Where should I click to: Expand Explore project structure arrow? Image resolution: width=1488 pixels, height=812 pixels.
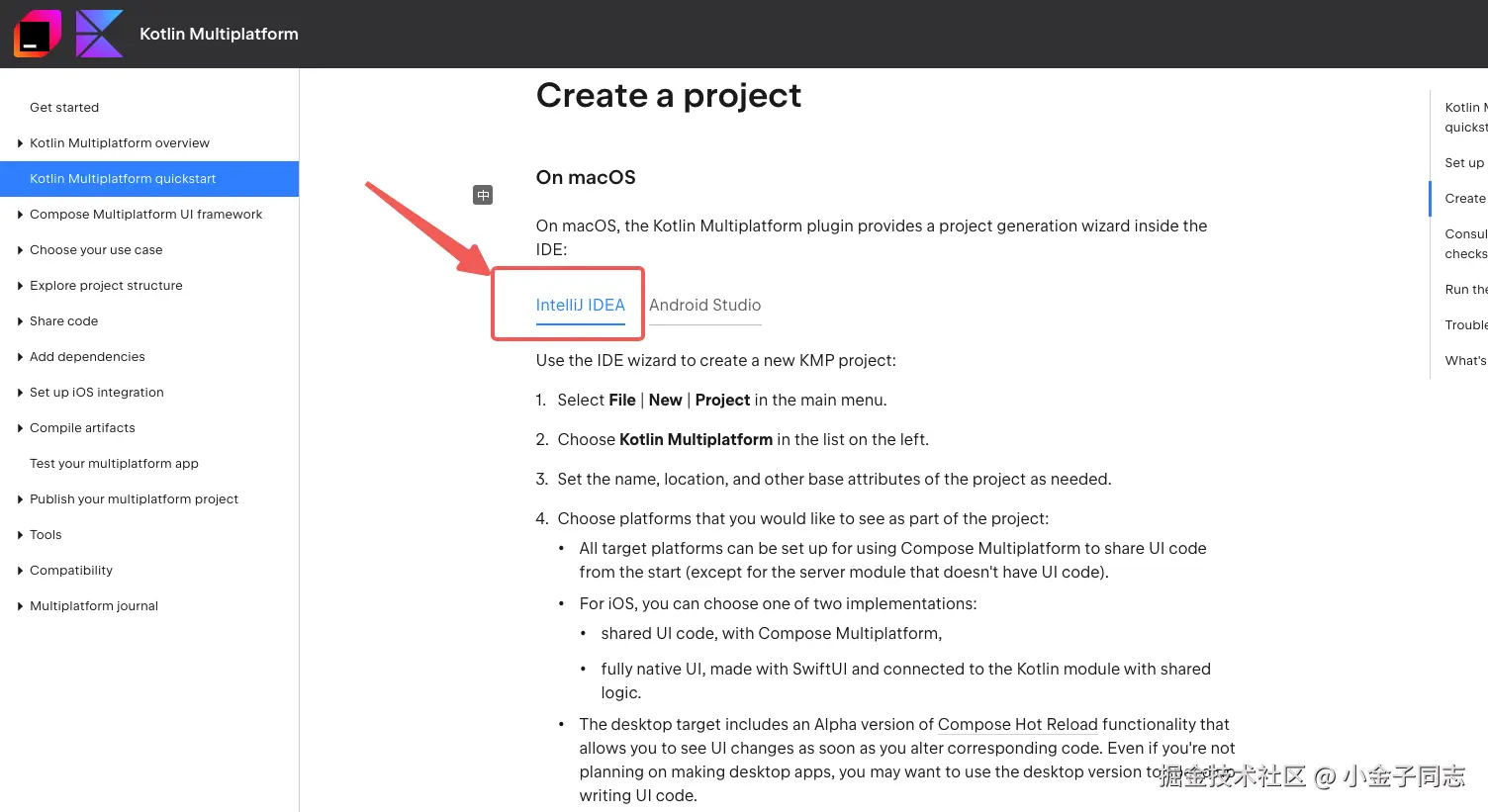pyautogui.click(x=20, y=286)
